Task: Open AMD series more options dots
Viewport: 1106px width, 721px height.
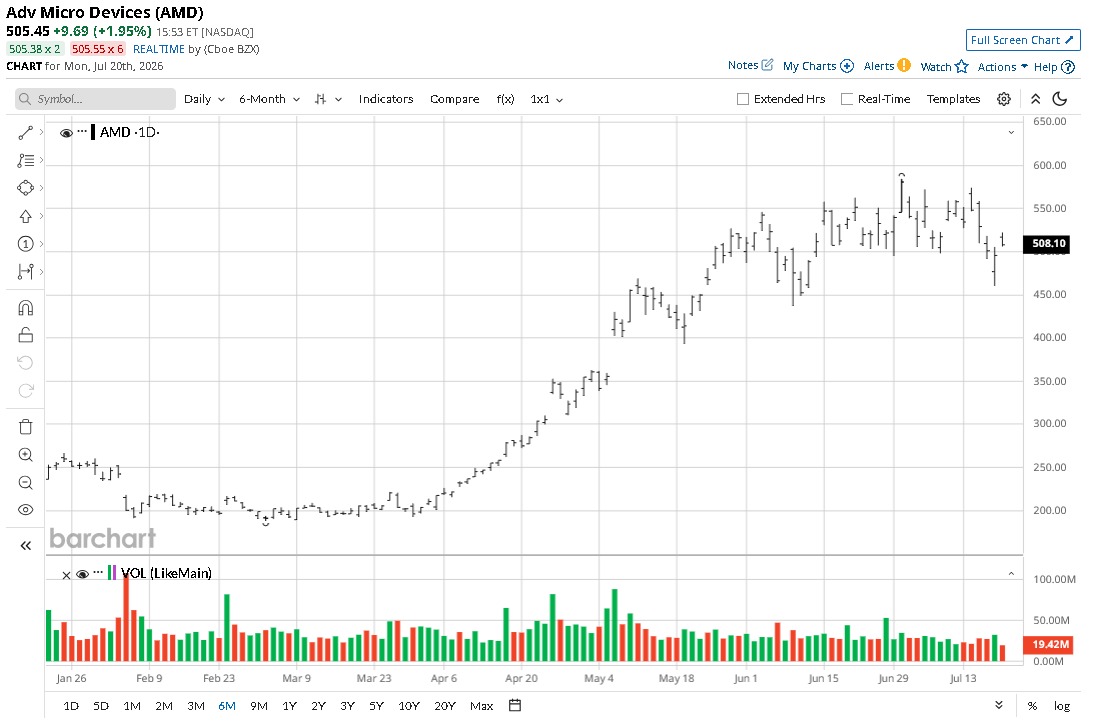Action: pyautogui.click(x=83, y=131)
